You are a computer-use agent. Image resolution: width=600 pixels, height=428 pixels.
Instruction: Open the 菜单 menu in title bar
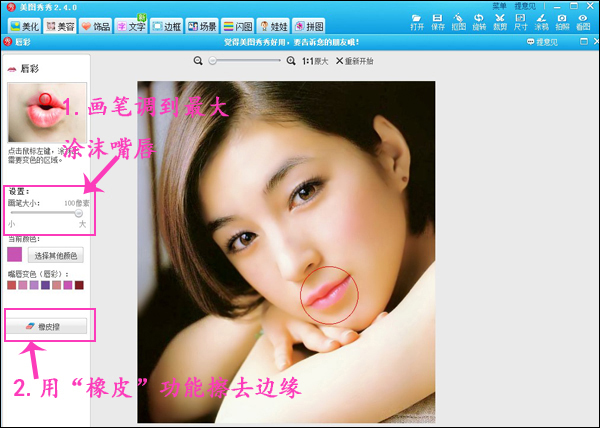tap(499, 5)
